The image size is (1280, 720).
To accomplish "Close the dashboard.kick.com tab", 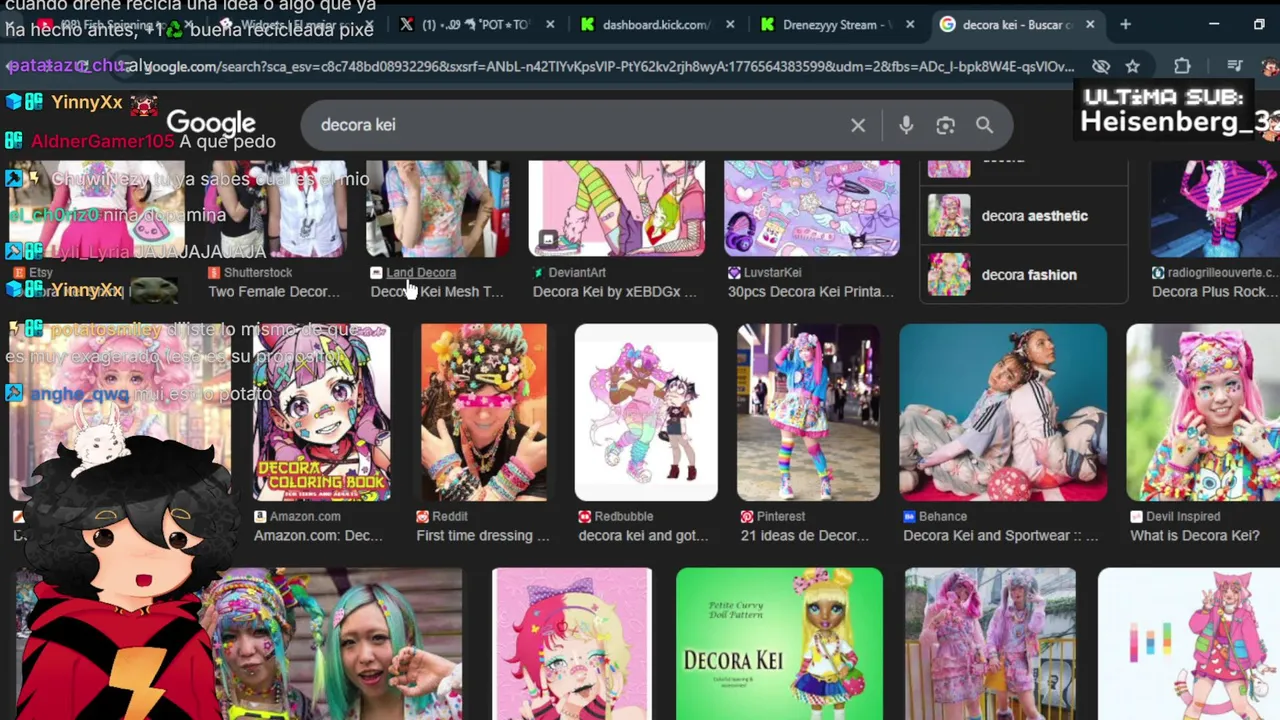I will tap(730, 24).
